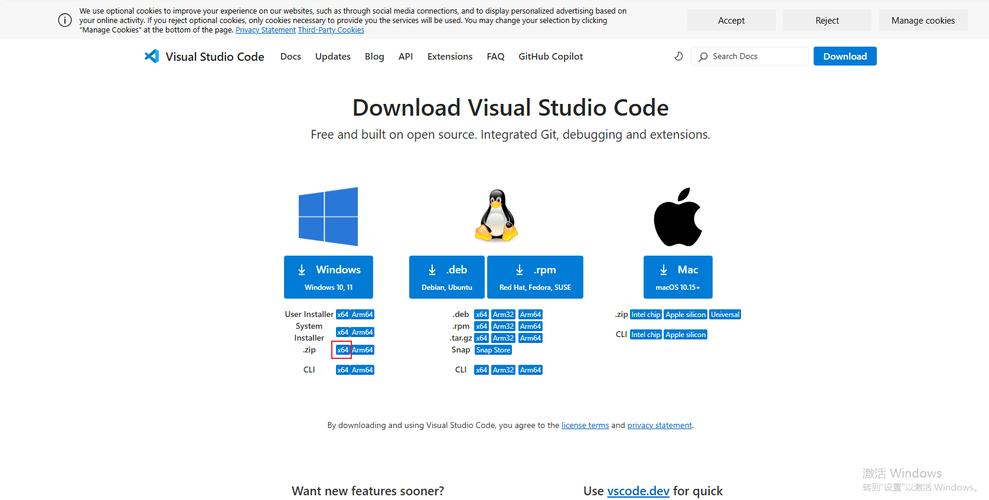
Task: Select Linux .tar.gz Arm32 download
Action: (x=503, y=338)
